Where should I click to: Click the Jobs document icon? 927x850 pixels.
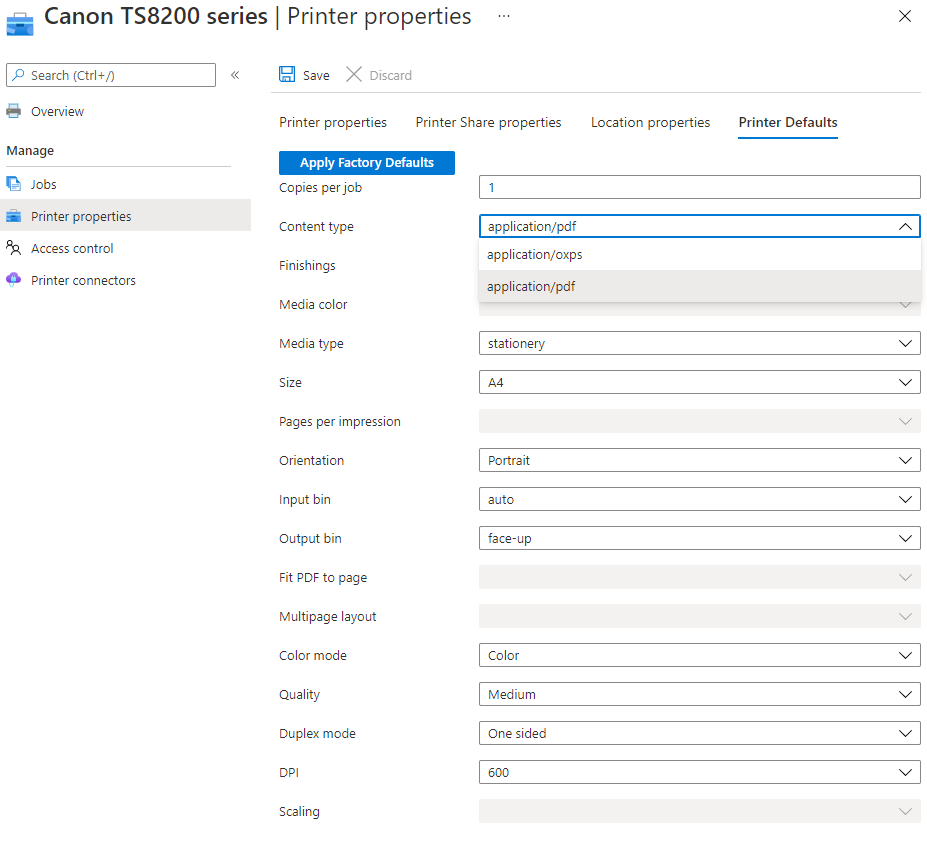[x=14, y=184]
